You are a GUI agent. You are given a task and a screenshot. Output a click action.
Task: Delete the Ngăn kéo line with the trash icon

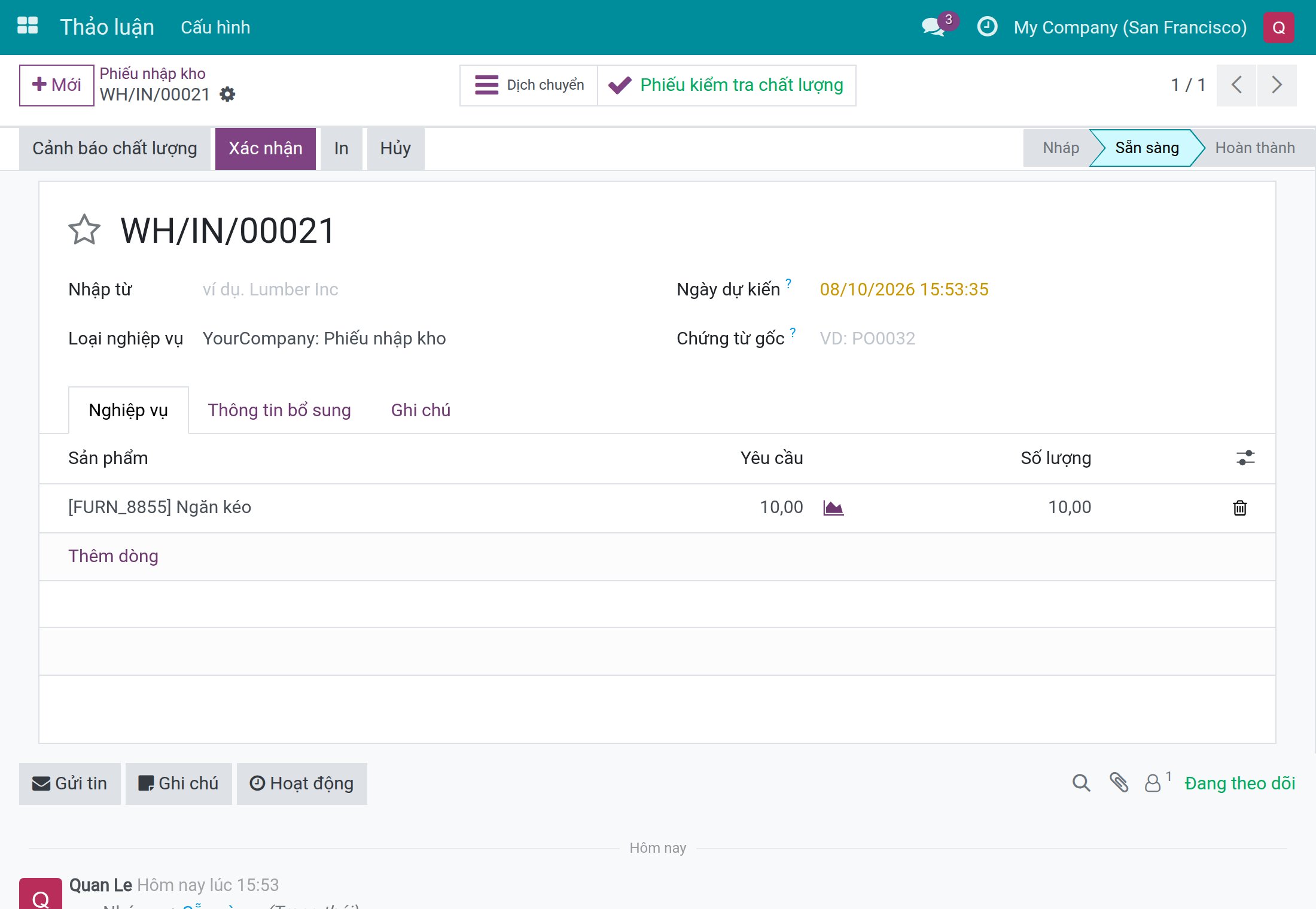[x=1240, y=508]
